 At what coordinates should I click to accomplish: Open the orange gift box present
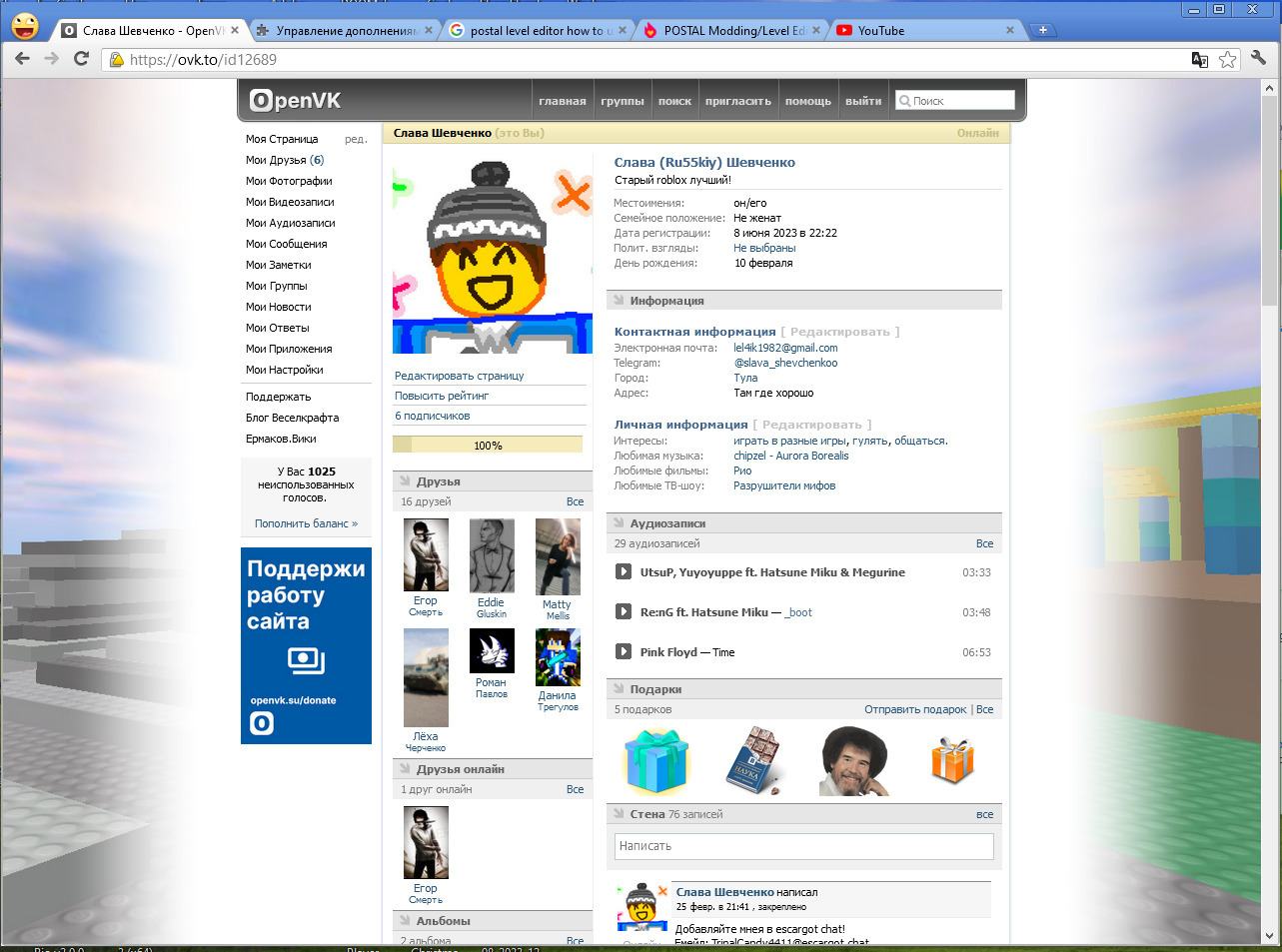pos(952,761)
